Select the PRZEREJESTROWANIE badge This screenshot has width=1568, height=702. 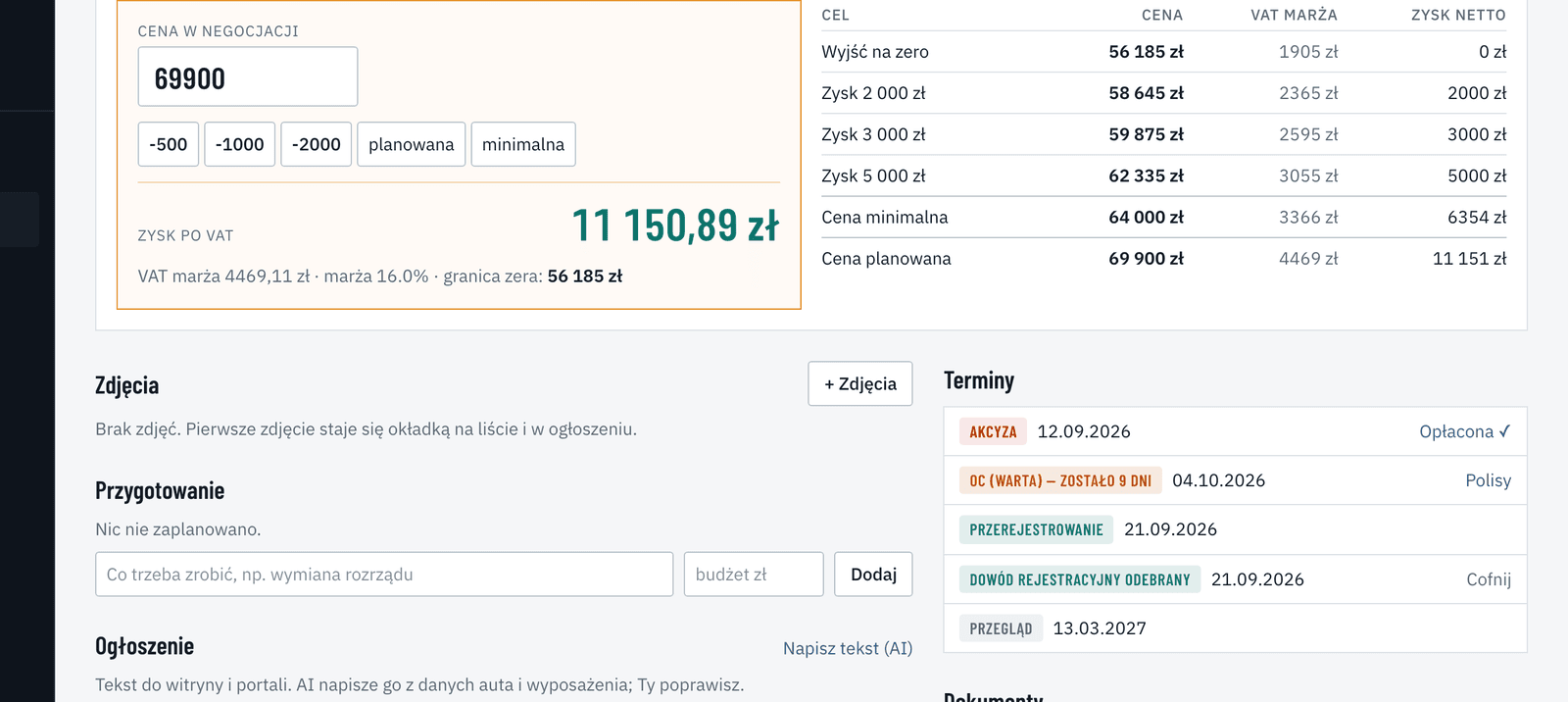(x=1036, y=529)
